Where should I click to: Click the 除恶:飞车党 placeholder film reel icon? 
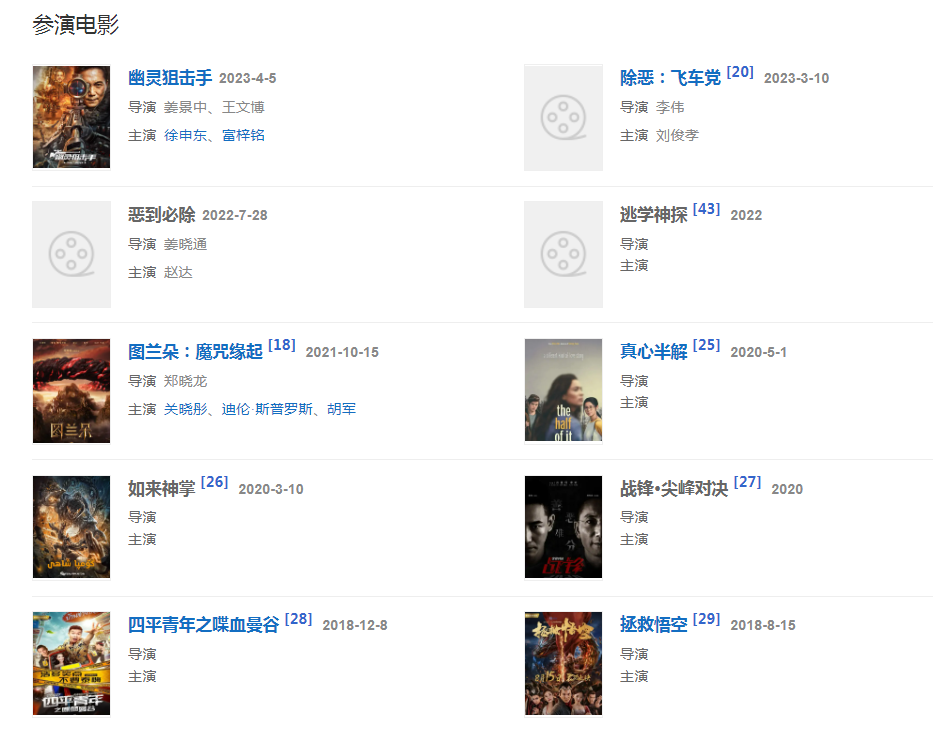pyautogui.click(x=563, y=118)
